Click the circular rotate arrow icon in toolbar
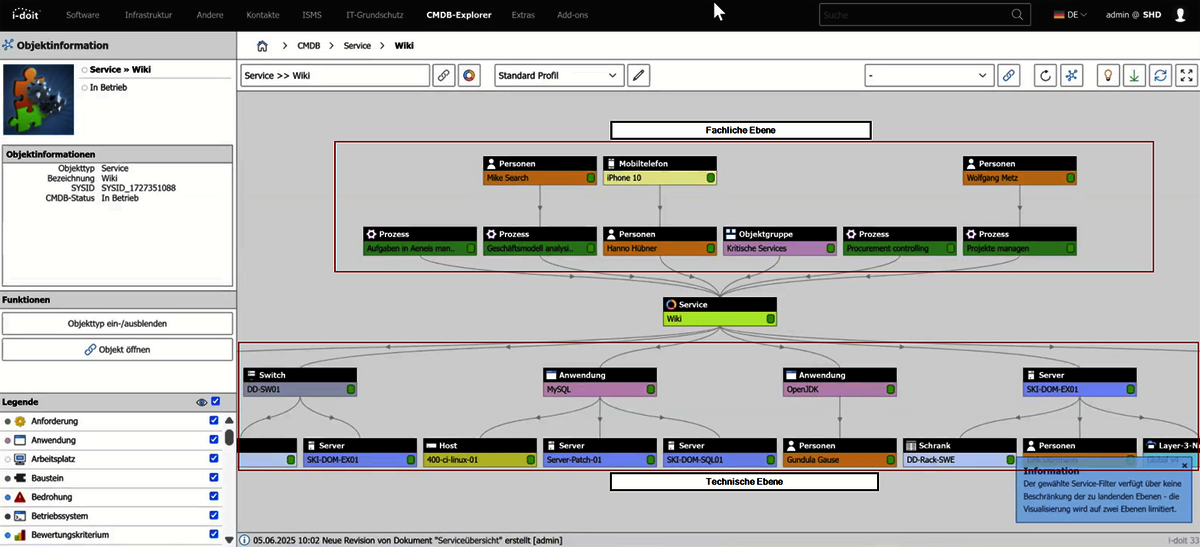The image size is (1200, 547). (x=1046, y=76)
